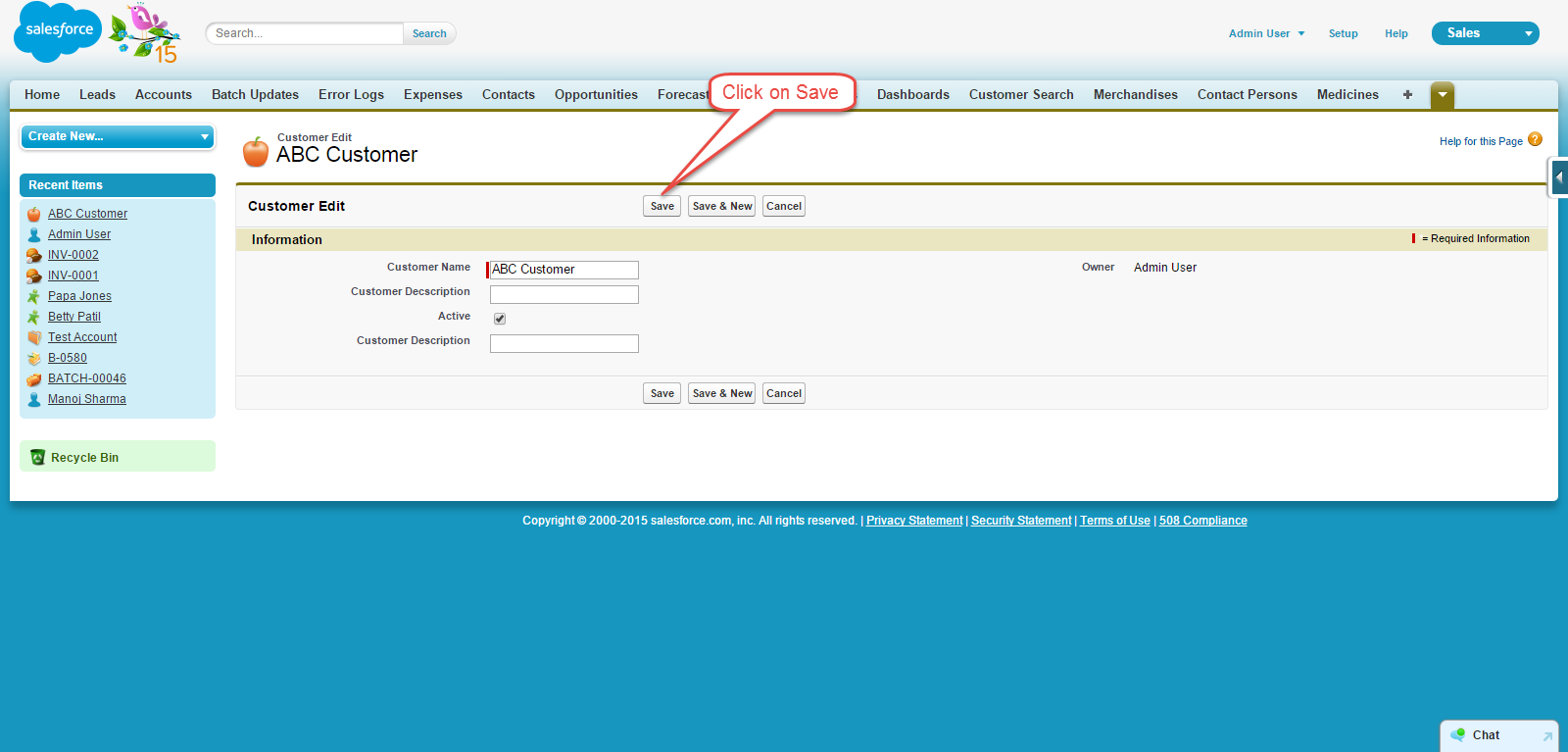Click the person icon beside Manoj Sharma
Viewport: 1568px width, 752px height.
[x=34, y=399]
